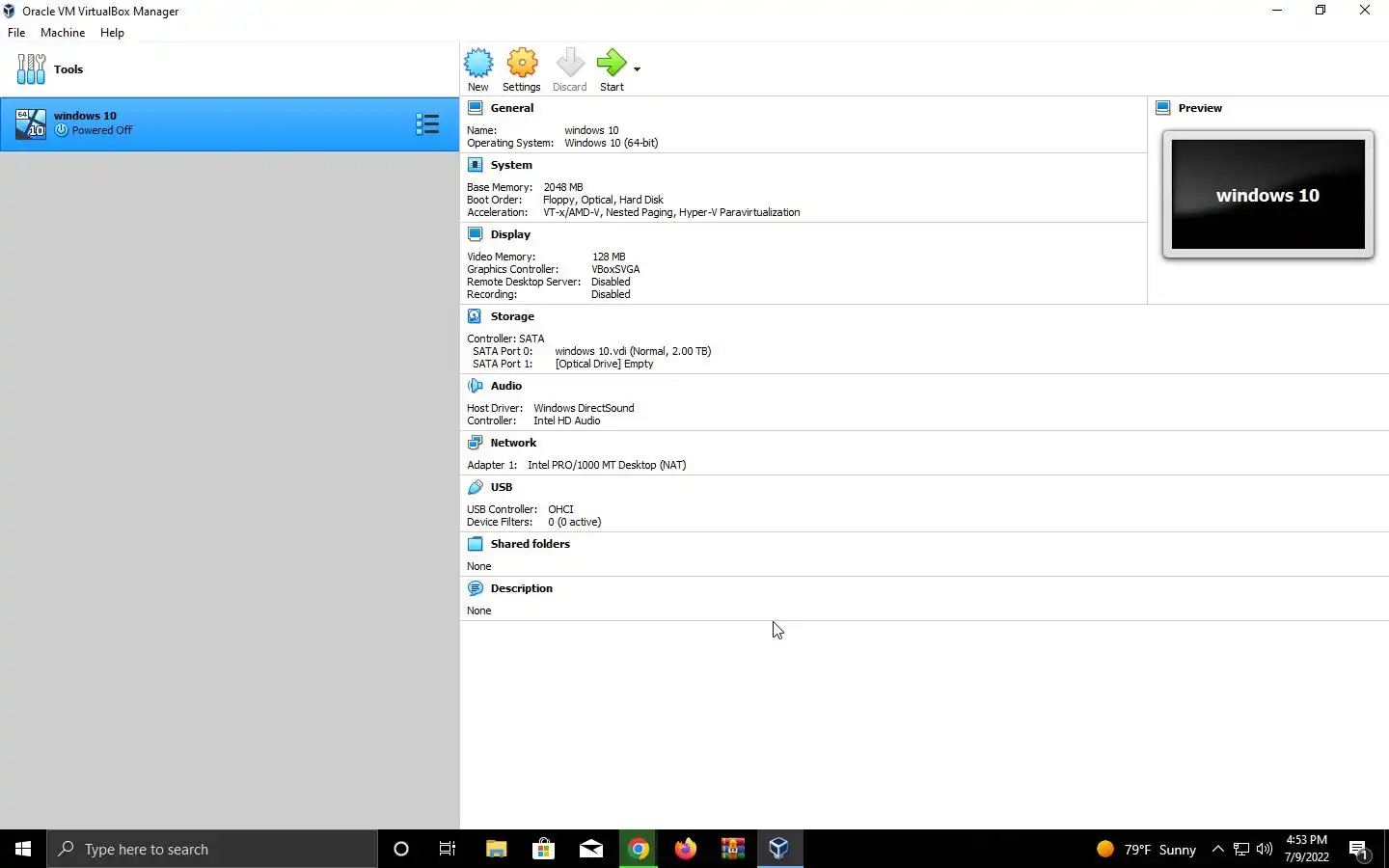1389x868 pixels.
Task: Open Cortana circle icon in taskbar
Action: click(x=401, y=849)
